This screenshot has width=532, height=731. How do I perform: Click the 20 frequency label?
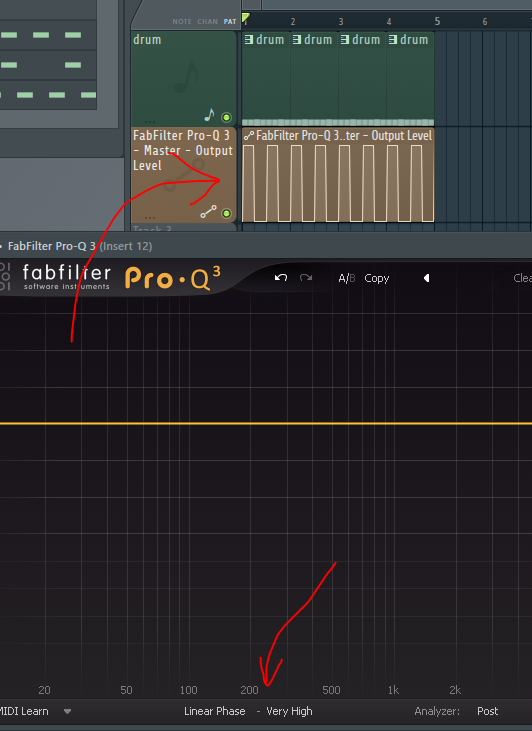[x=44, y=690]
